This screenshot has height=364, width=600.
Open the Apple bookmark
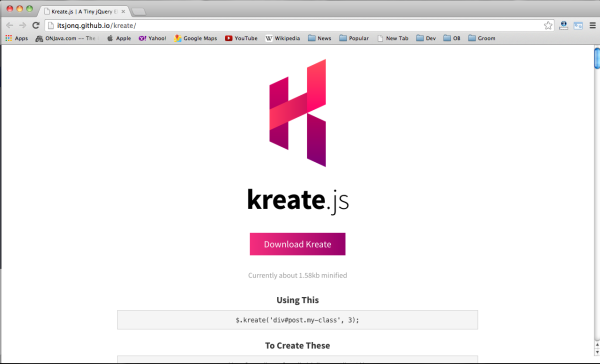click(x=119, y=38)
